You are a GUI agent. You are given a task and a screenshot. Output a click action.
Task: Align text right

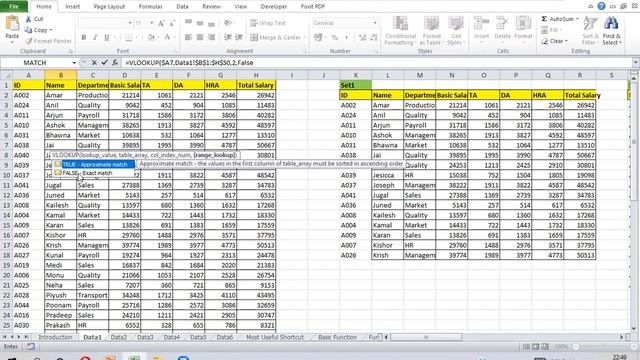211,38
